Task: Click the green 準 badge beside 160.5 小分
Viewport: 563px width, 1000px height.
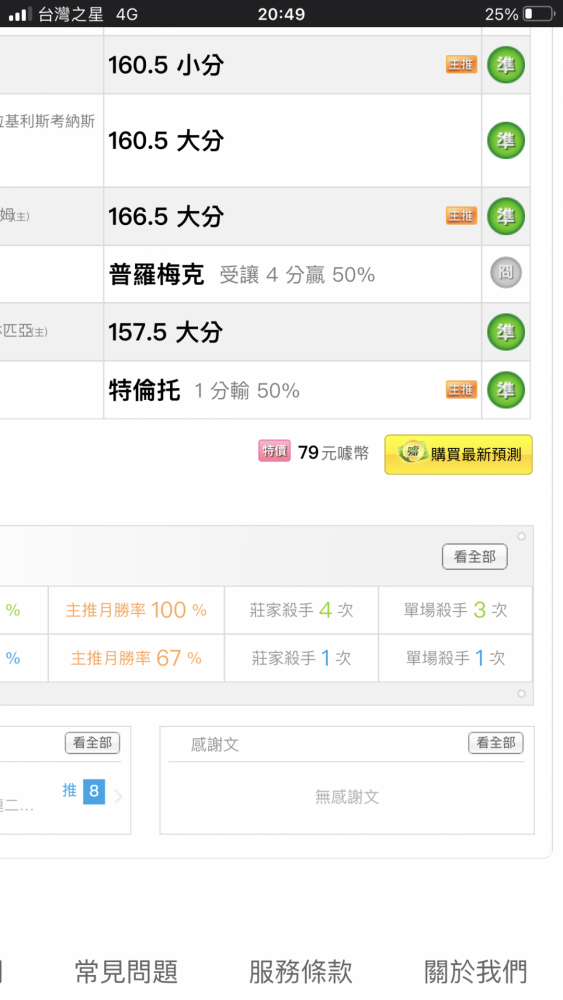Action: [506, 64]
